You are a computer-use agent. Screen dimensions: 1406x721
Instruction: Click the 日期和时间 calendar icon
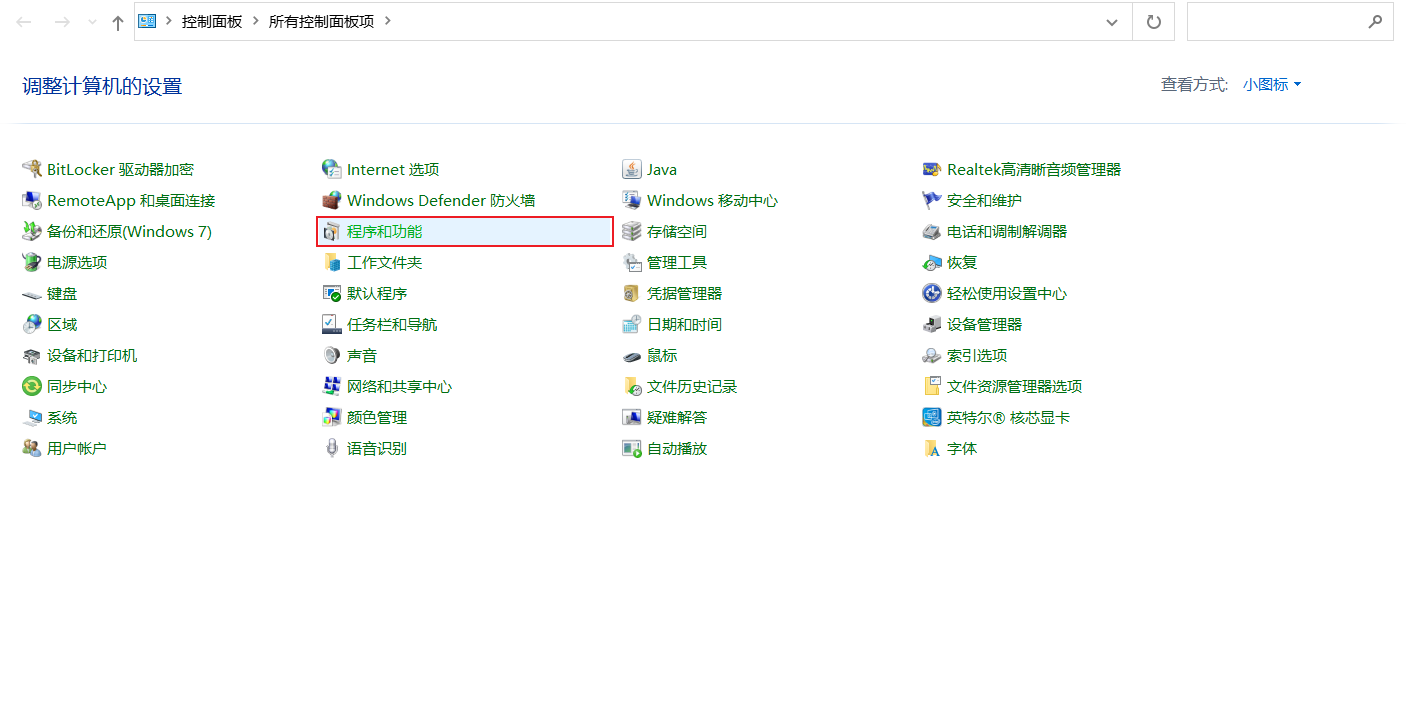pos(632,325)
